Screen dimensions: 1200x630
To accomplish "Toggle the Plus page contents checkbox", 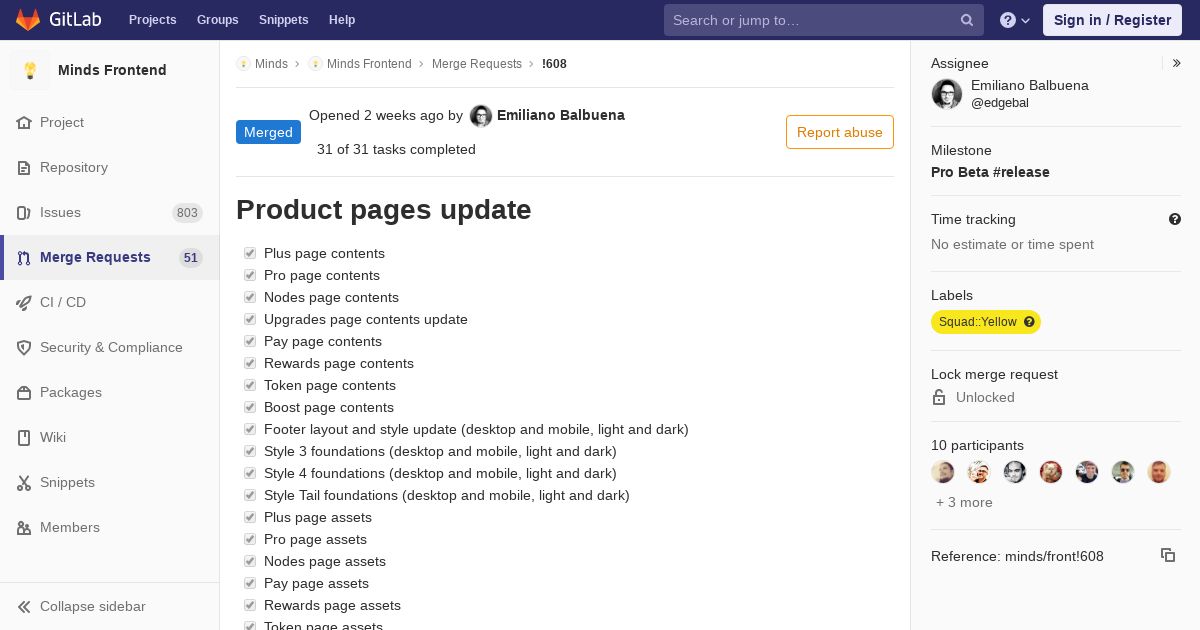I will [x=250, y=253].
